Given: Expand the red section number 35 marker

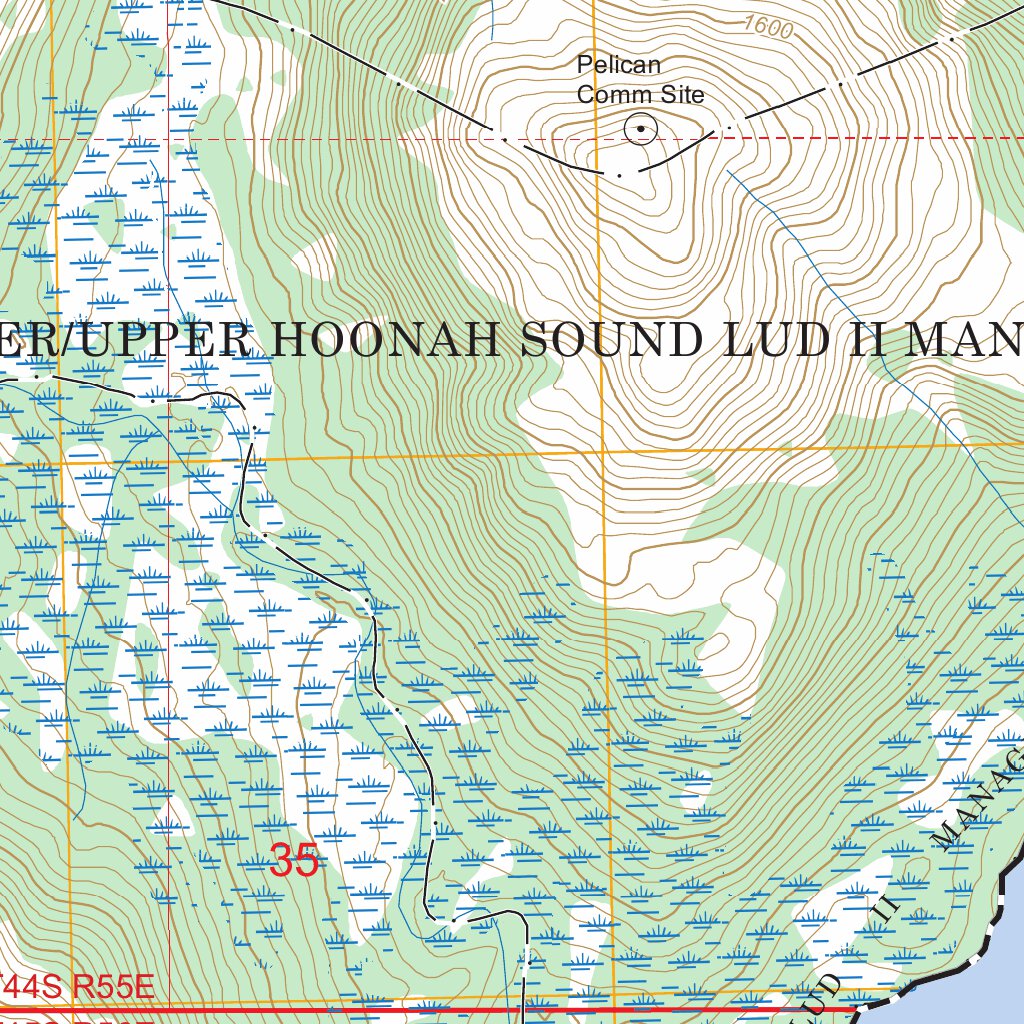Looking at the screenshot, I should click(x=293, y=861).
